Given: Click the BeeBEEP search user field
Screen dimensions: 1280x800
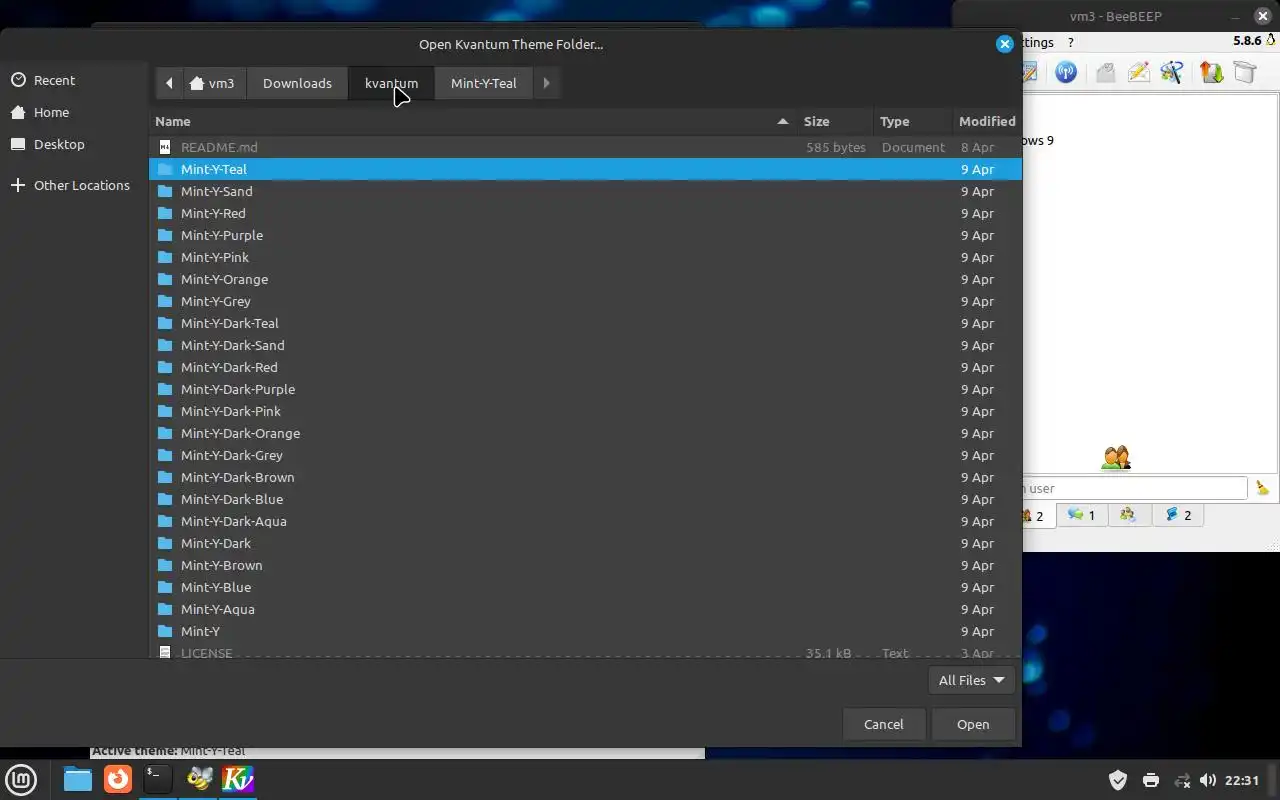Looking at the screenshot, I should pyautogui.click(x=1135, y=488).
